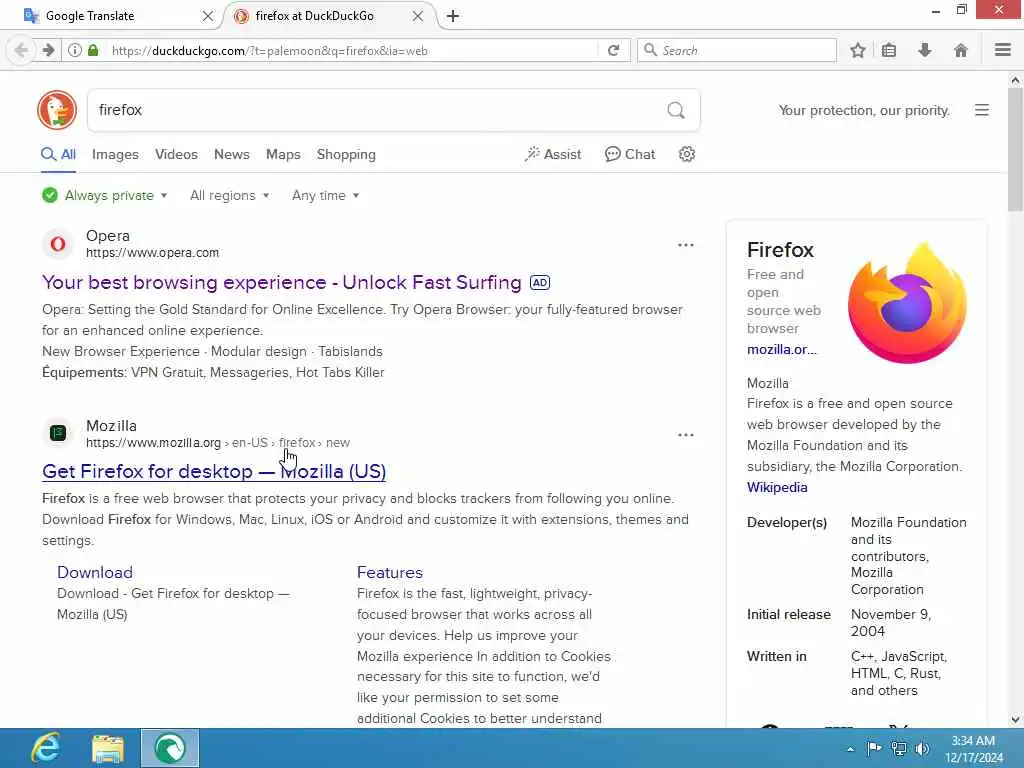
Task: Click the DuckDuckGo logo
Action: pos(57,110)
